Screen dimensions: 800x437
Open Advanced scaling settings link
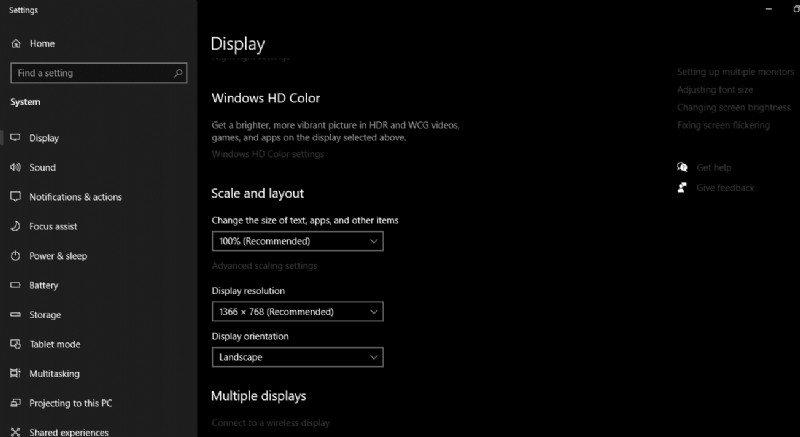[x=264, y=266]
